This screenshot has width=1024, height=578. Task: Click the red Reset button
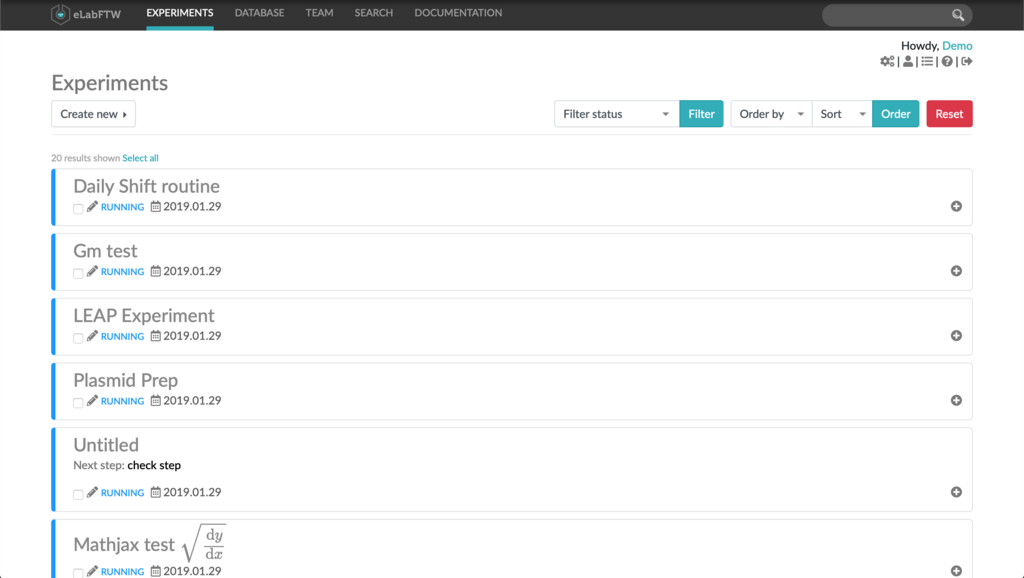(949, 114)
